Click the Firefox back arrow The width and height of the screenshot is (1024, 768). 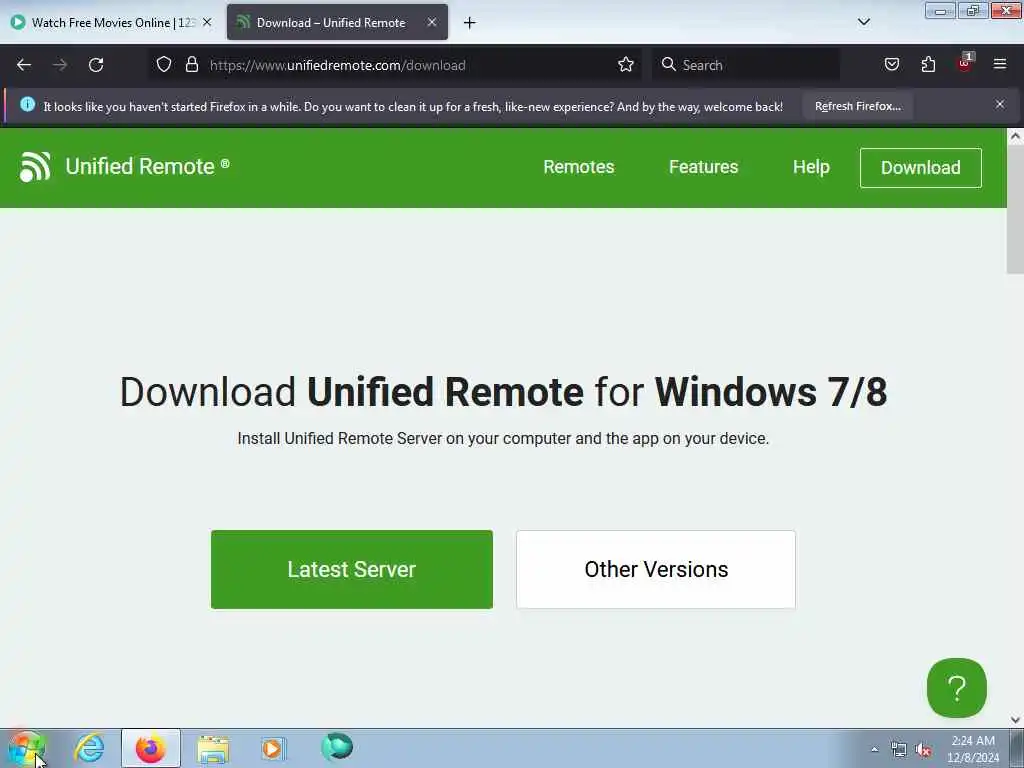click(24, 65)
